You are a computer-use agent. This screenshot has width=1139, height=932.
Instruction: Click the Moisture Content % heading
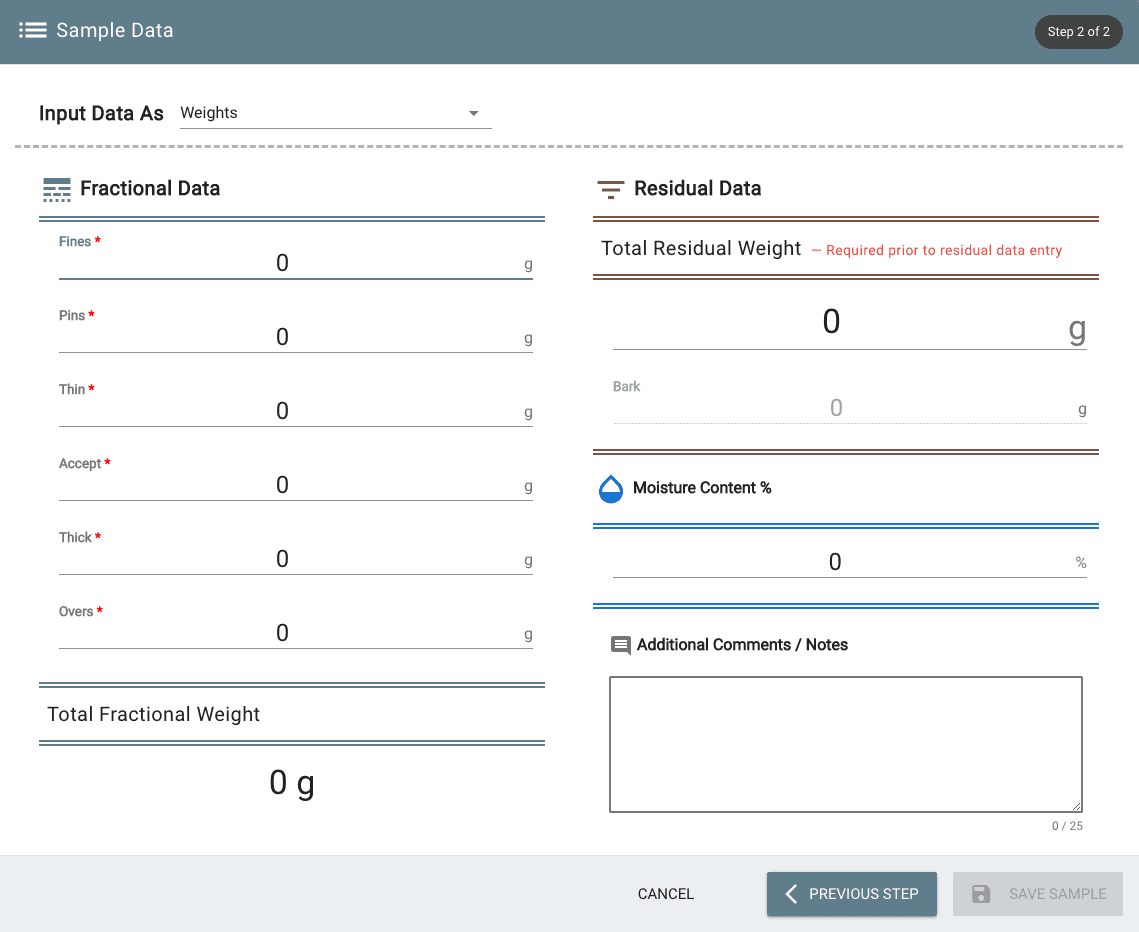pyautogui.click(x=702, y=488)
